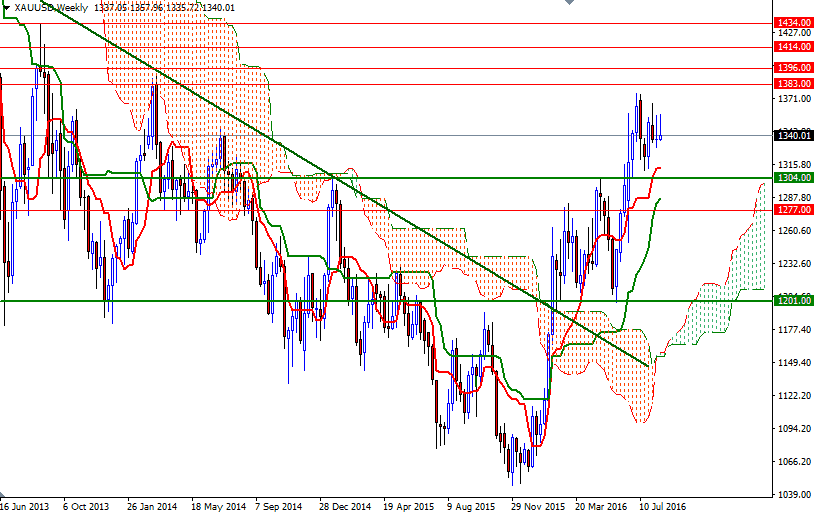Click the 1066.20 price scale value

[x=794, y=462]
